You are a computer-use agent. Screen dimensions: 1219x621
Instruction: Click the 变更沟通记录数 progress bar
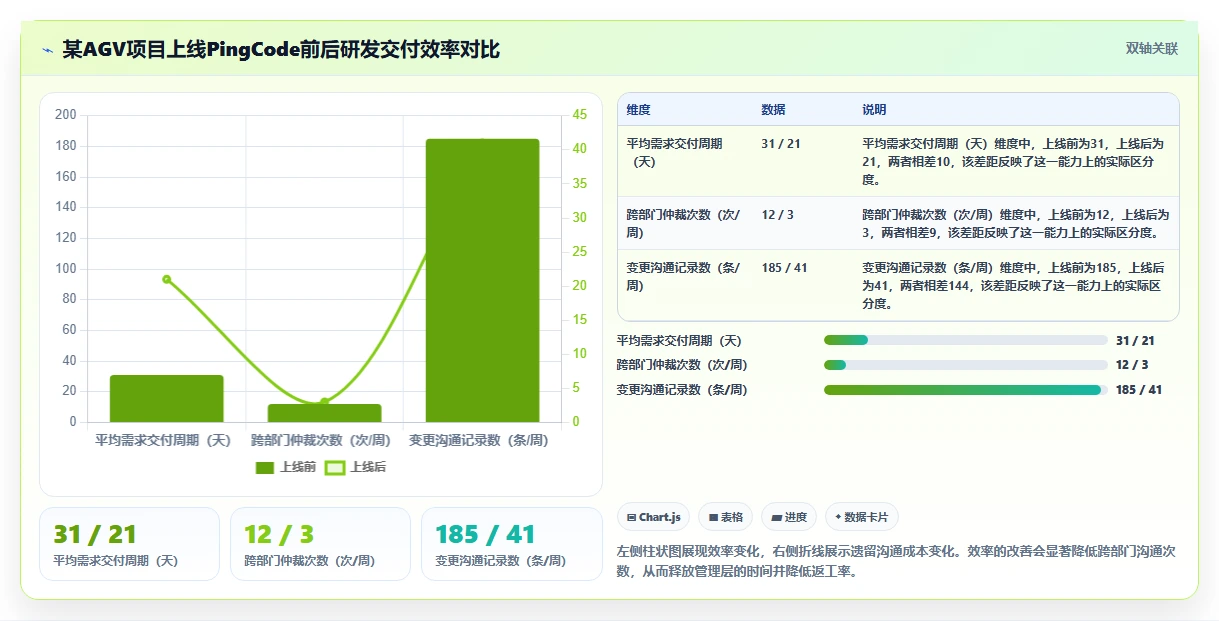click(x=965, y=390)
